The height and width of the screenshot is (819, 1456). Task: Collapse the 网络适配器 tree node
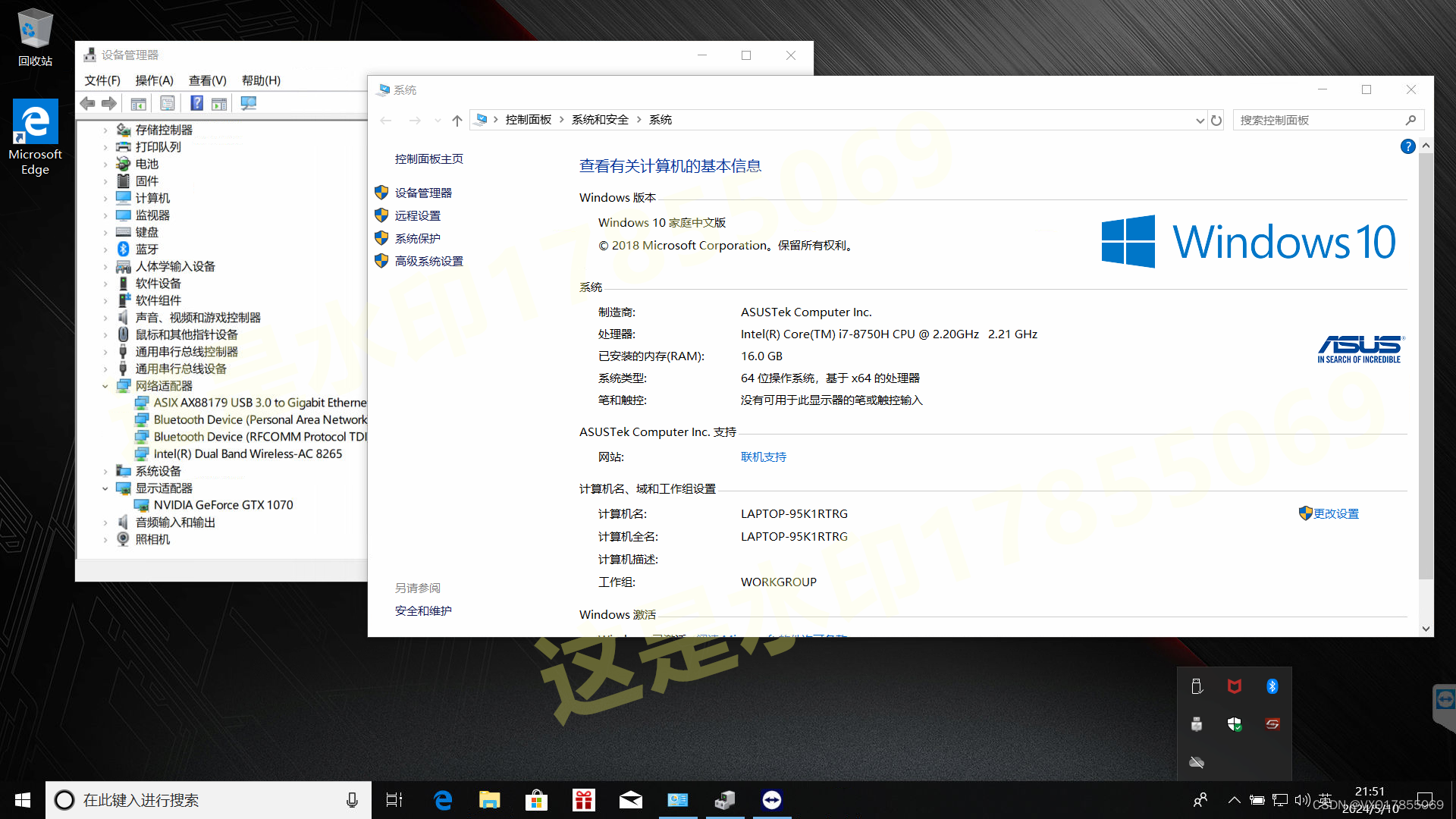(105, 386)
